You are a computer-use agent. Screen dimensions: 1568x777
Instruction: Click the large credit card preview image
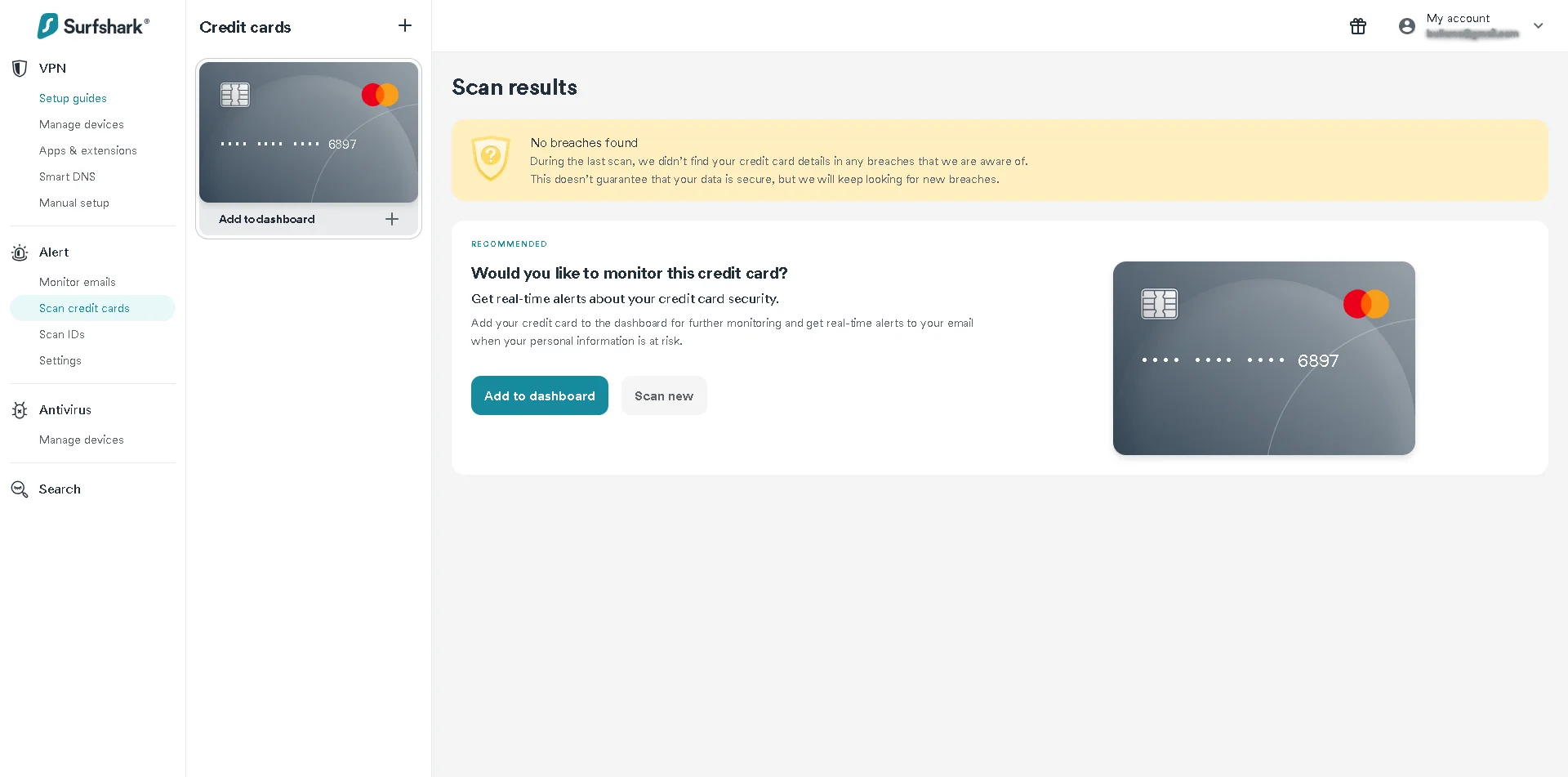pyautogui.click(x=1263, y=358)
